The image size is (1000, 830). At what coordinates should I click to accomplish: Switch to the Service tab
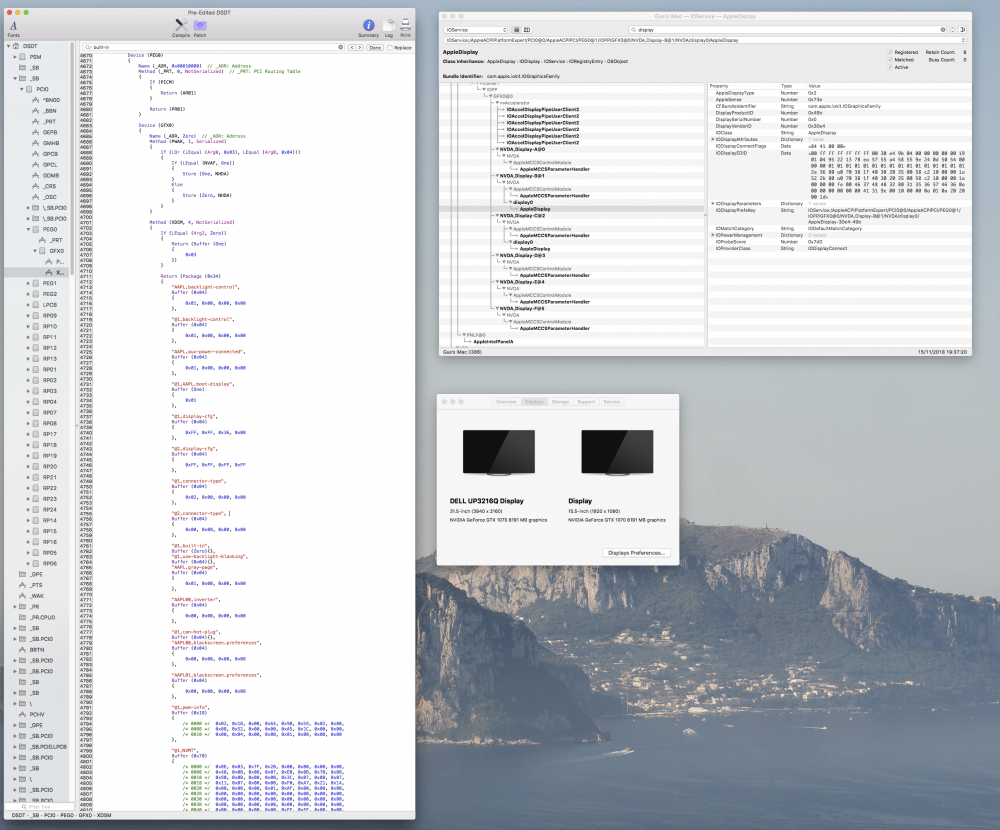pos(612,402)
